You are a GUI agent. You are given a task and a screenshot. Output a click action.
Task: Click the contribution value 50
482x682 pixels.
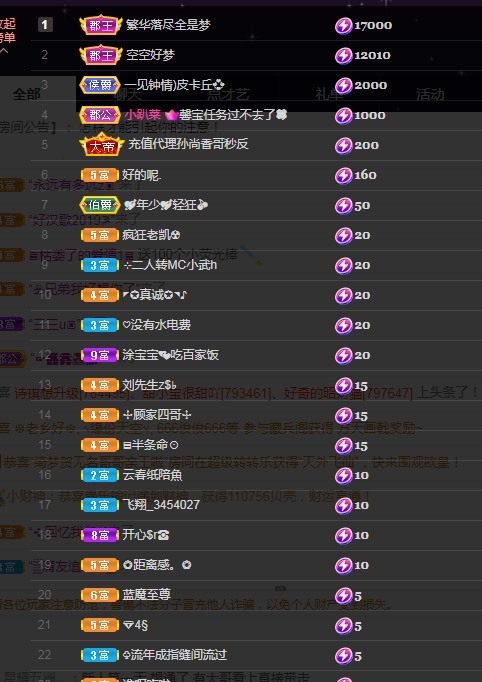tap(362, 206)
